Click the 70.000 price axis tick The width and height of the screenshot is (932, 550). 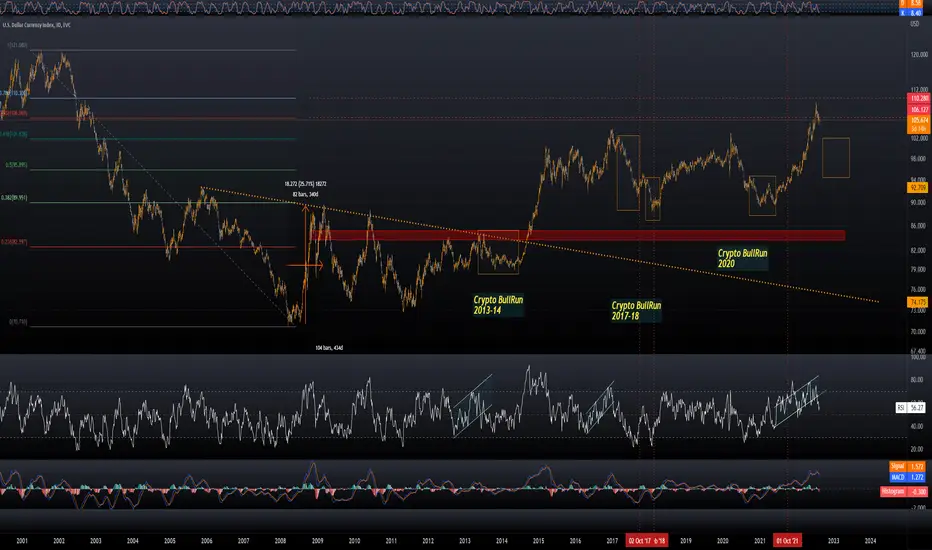pyautogui.click(x=918, y=332)
